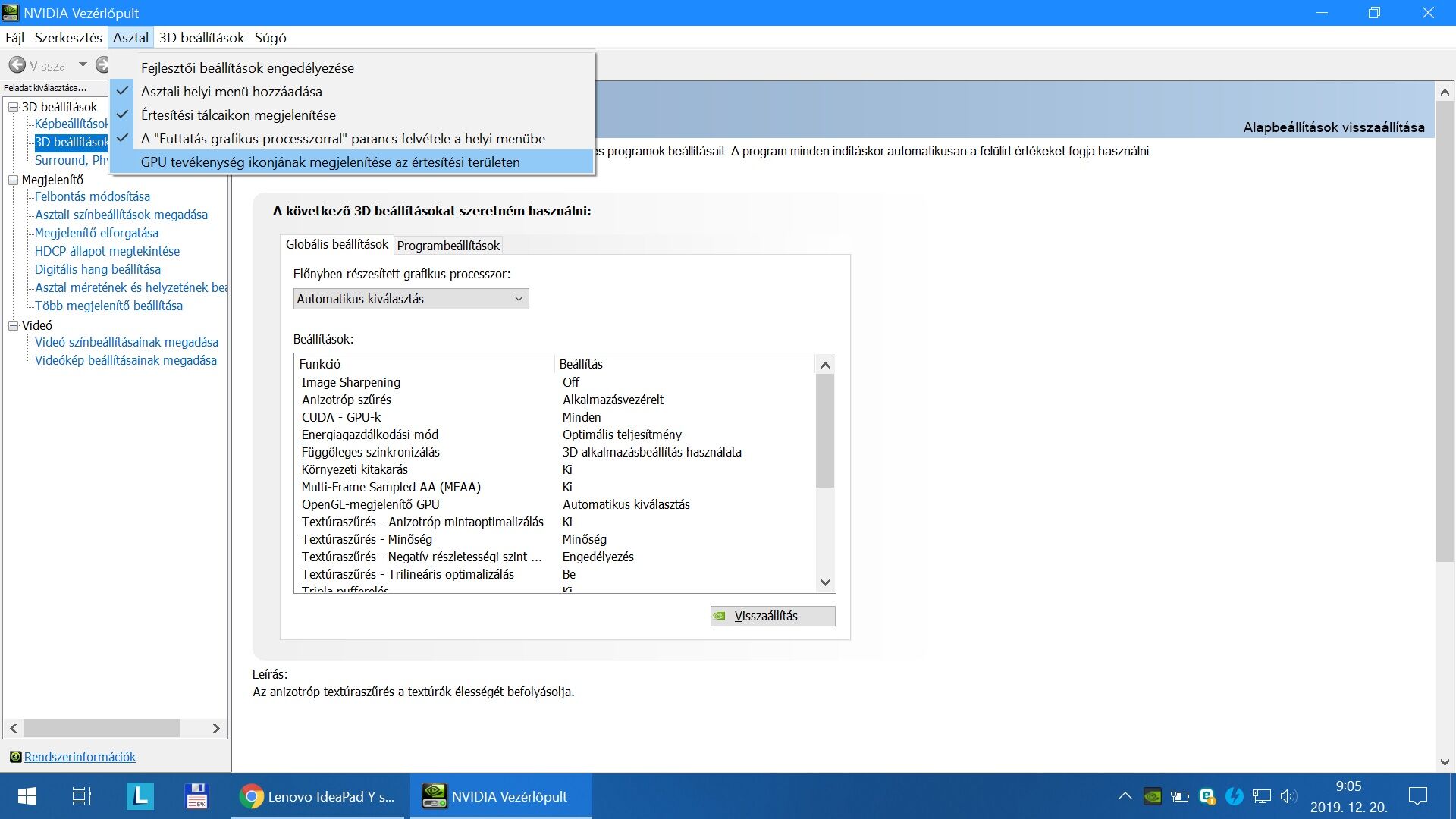Select the CUDA - GPU-k row
The image size is (1456, 819).
coord(554,417)
